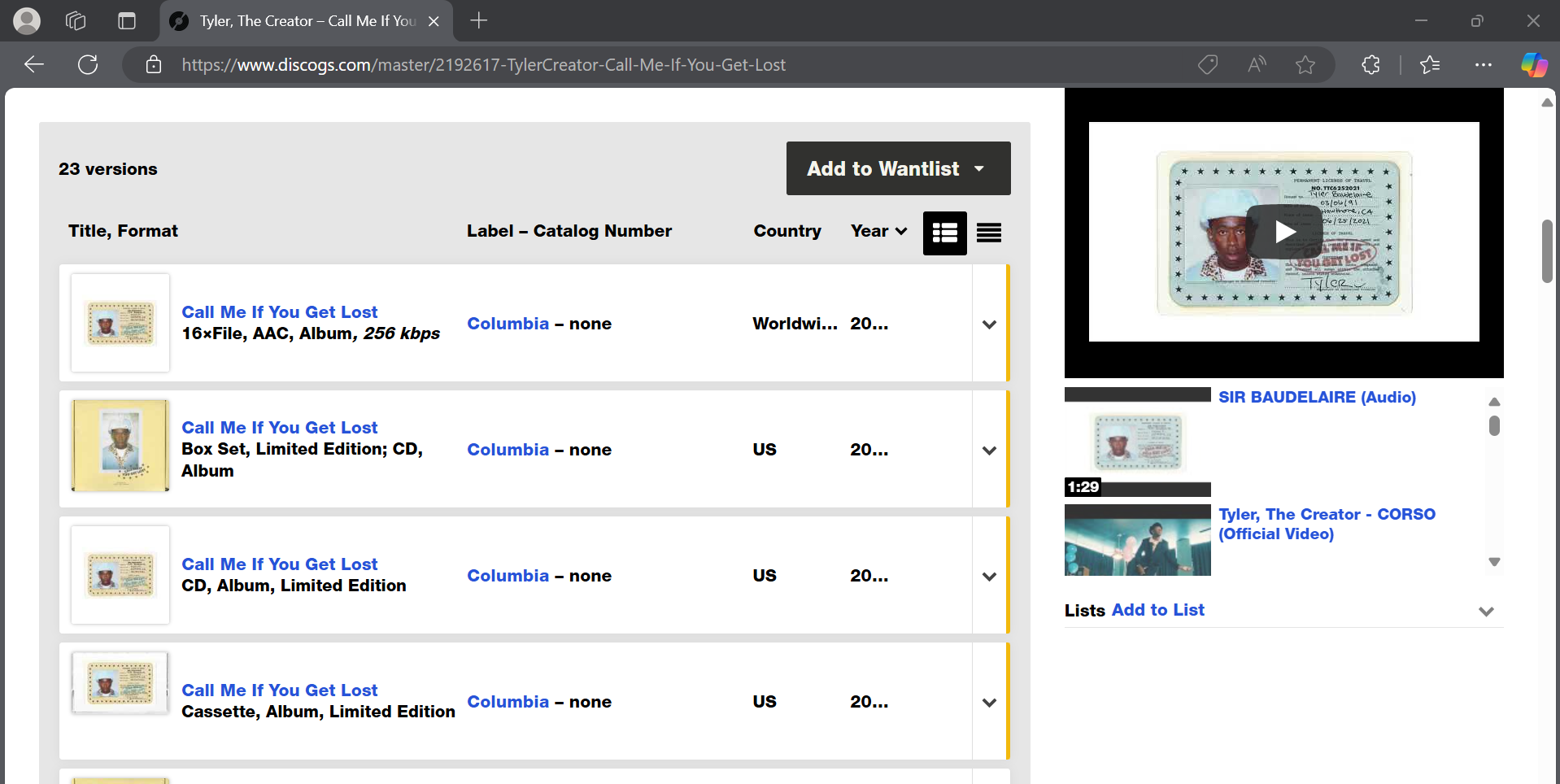The image size is (1560, 784).
Task: Click the browser profile avatar icon
Action: pyautogui.click(x=27, y=21)
